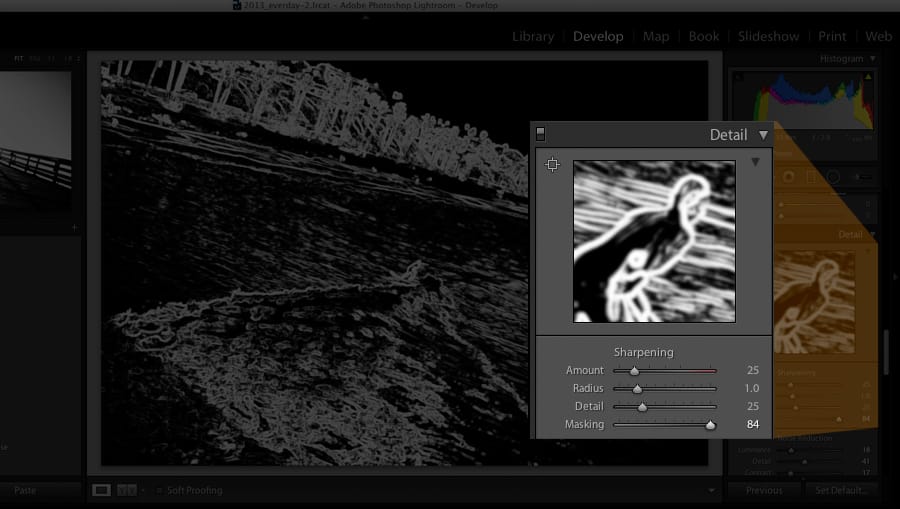Collapse the Histogram panel

tap(872, 59)
